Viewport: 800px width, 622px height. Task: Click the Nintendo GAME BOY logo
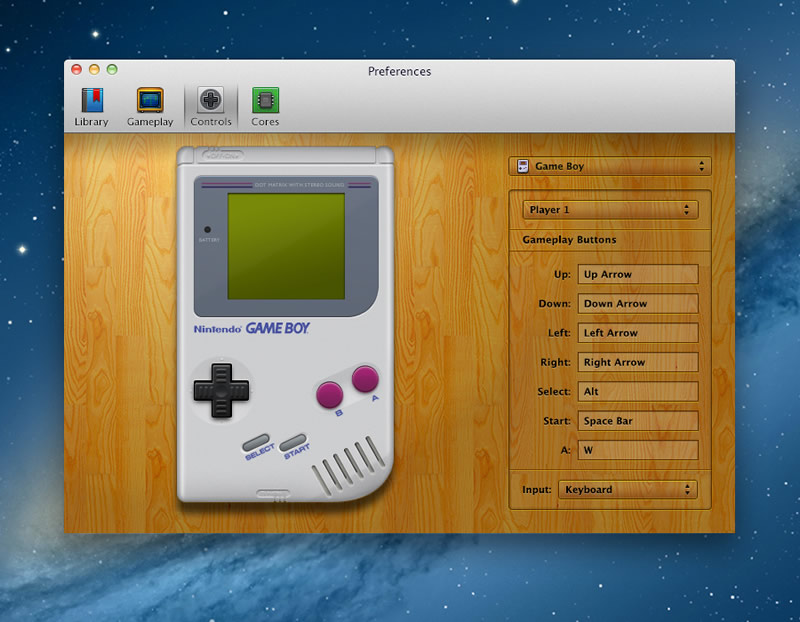click(x=252, y=328)
